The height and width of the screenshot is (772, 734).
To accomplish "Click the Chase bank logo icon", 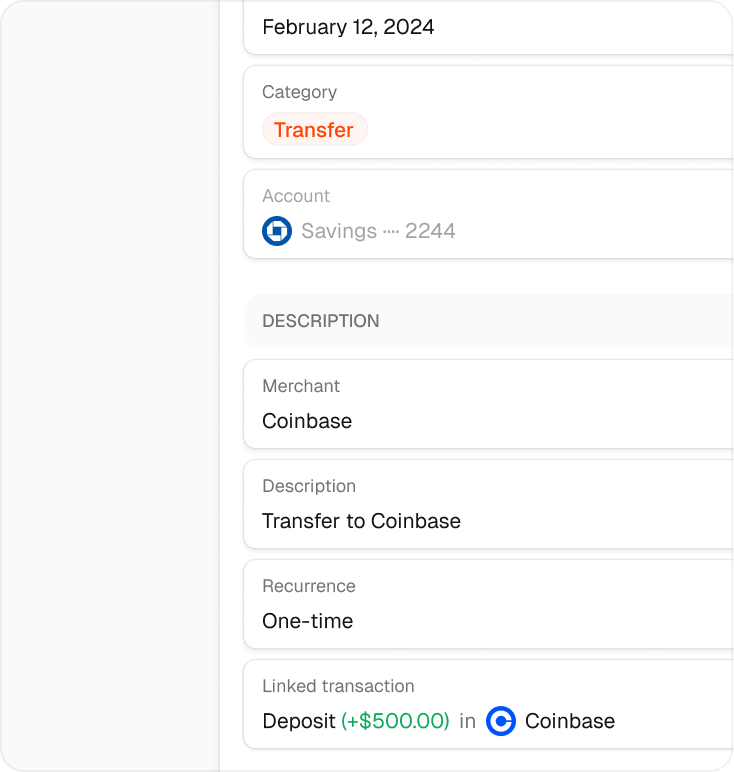I will click(276, 231).
